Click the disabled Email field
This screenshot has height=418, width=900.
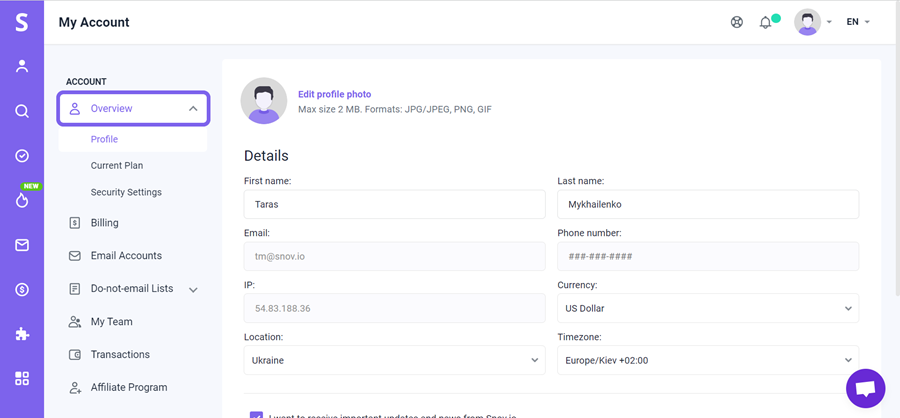[394, 256]
